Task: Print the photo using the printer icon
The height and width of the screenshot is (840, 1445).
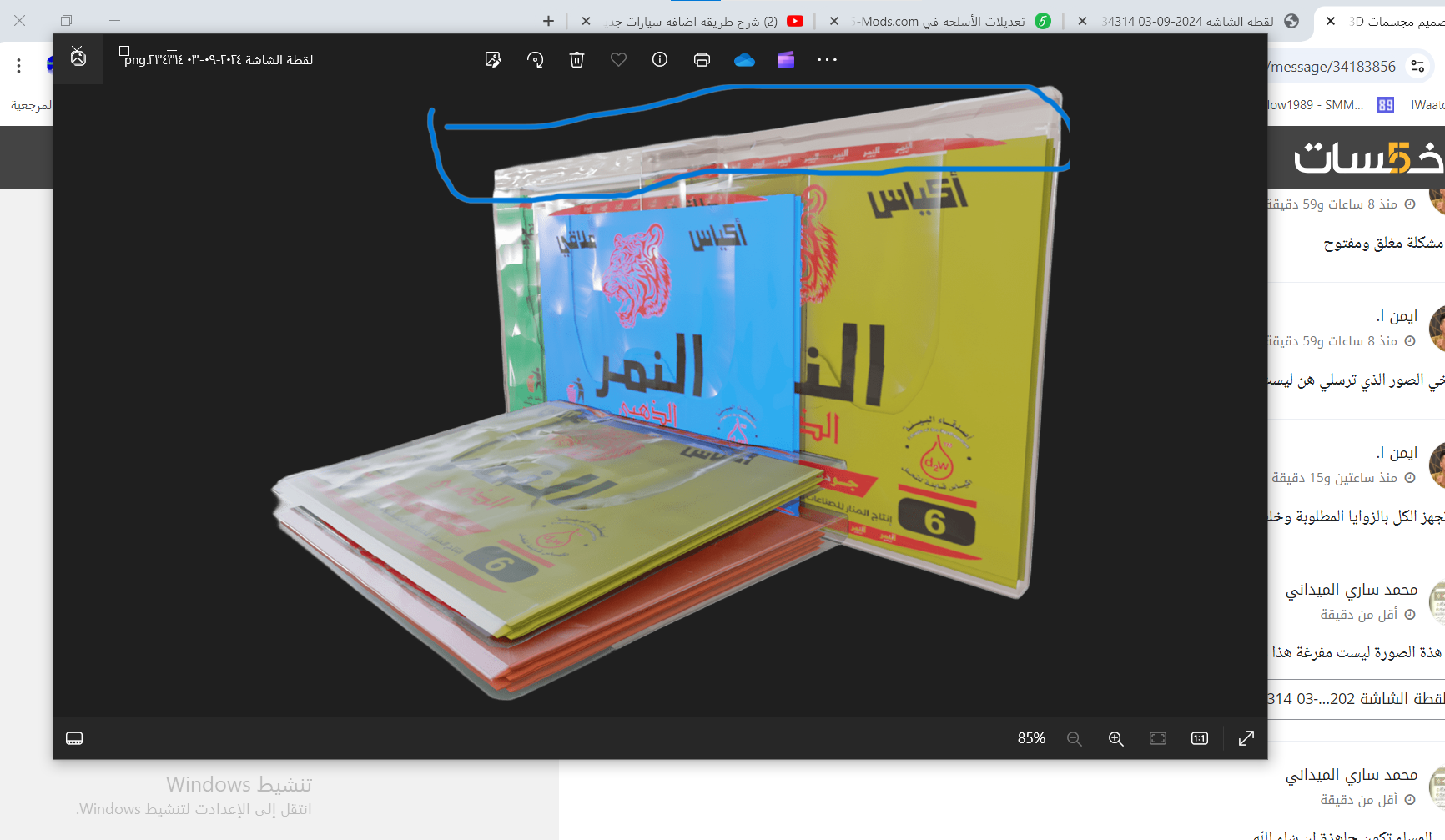Action: tap(702, 59)
